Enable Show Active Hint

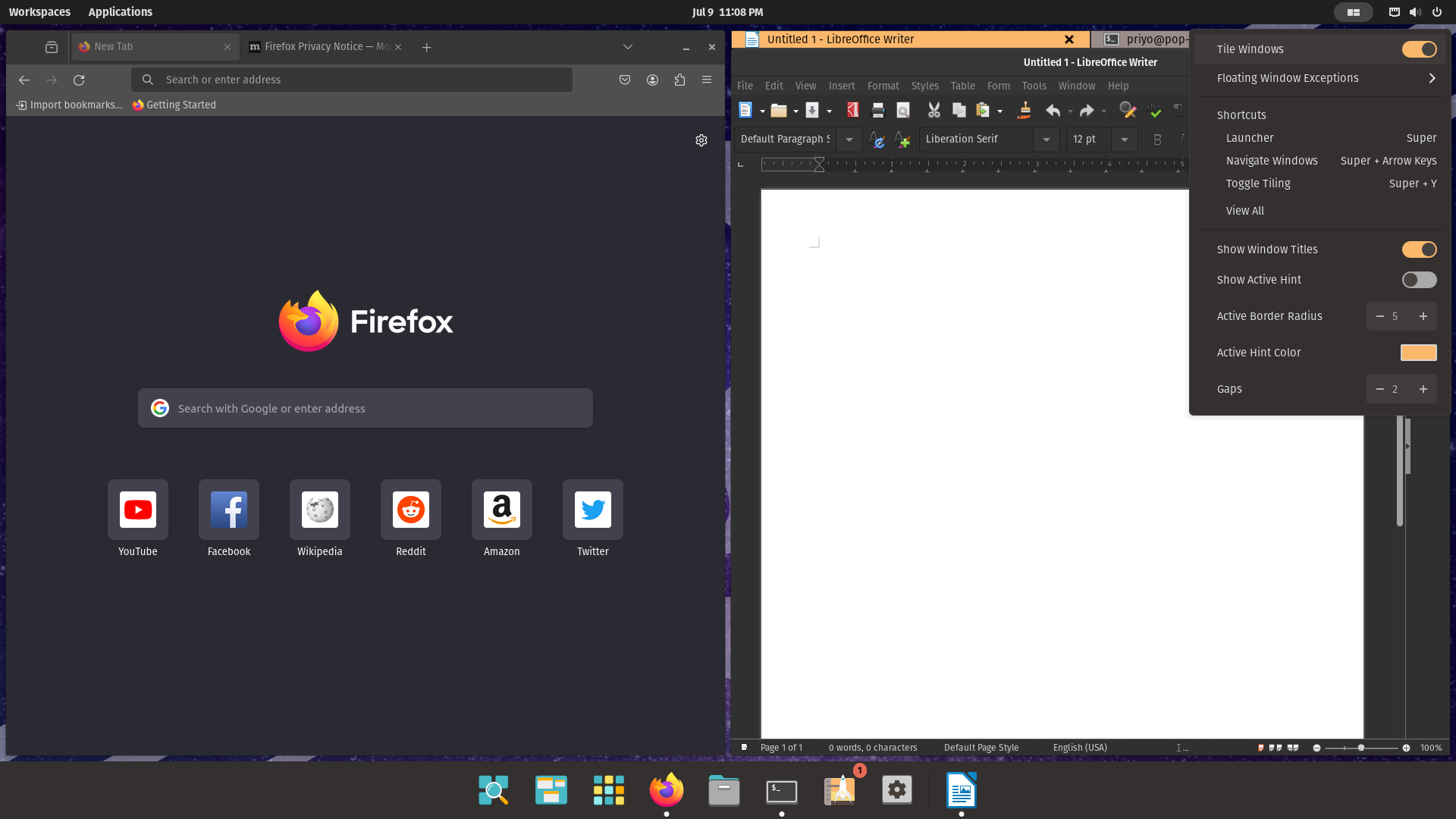[1417, 280]
